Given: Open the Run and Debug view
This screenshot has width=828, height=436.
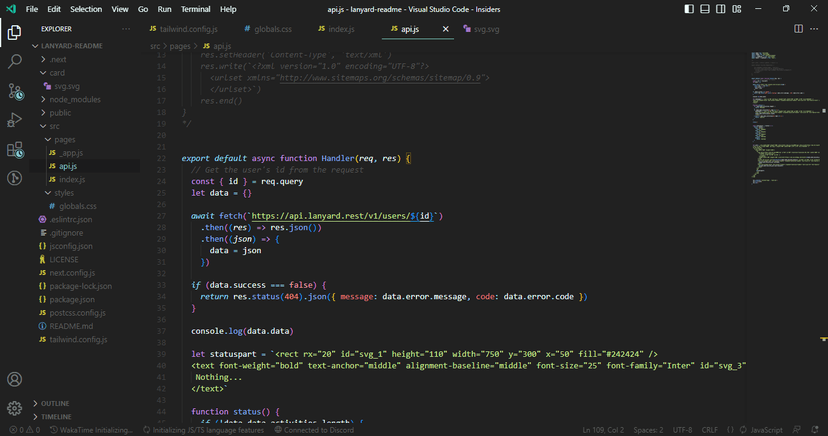Looking at the screenshot, I should pos(15,120).
